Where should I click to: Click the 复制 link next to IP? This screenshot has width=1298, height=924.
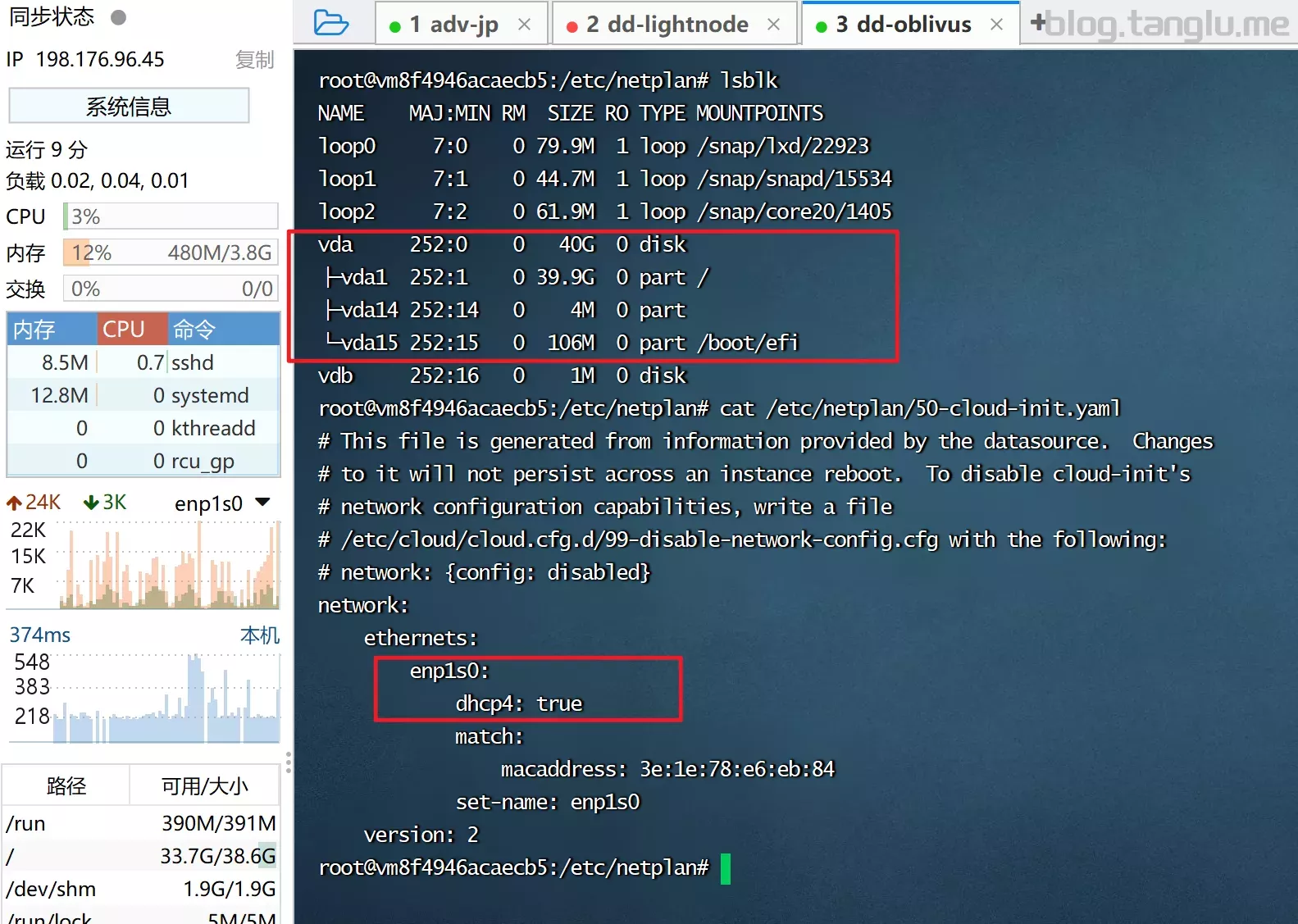254,60
